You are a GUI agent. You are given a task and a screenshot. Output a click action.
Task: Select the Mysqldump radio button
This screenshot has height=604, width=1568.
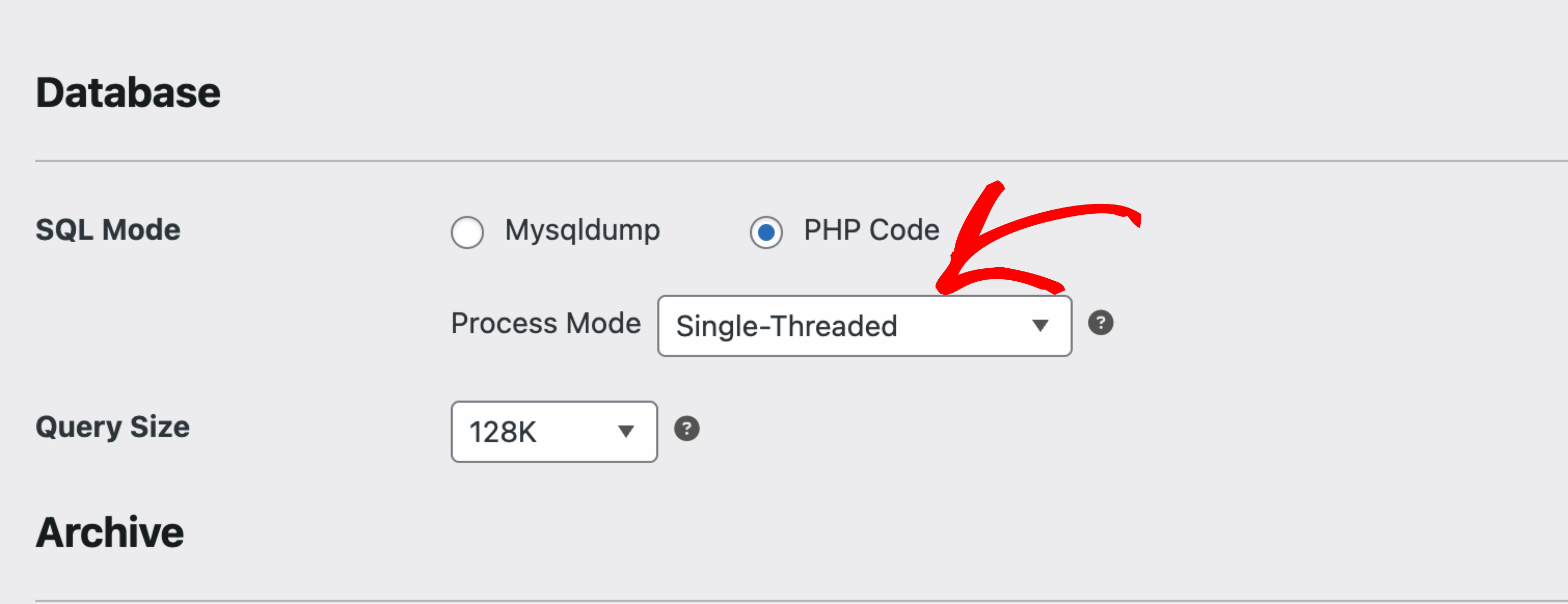pos(467,232)
